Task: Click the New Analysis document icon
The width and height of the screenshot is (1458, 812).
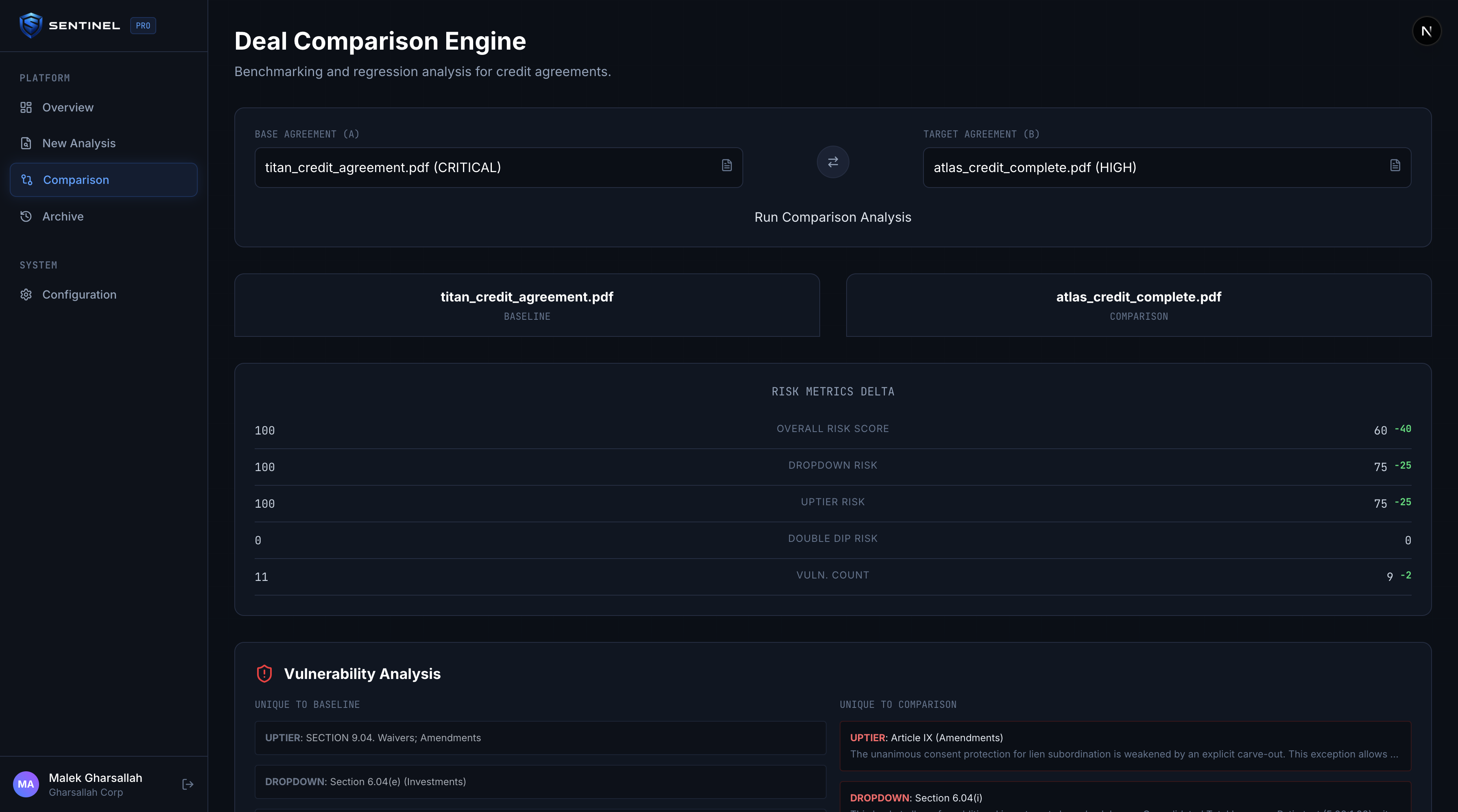Action: [26, 143]
